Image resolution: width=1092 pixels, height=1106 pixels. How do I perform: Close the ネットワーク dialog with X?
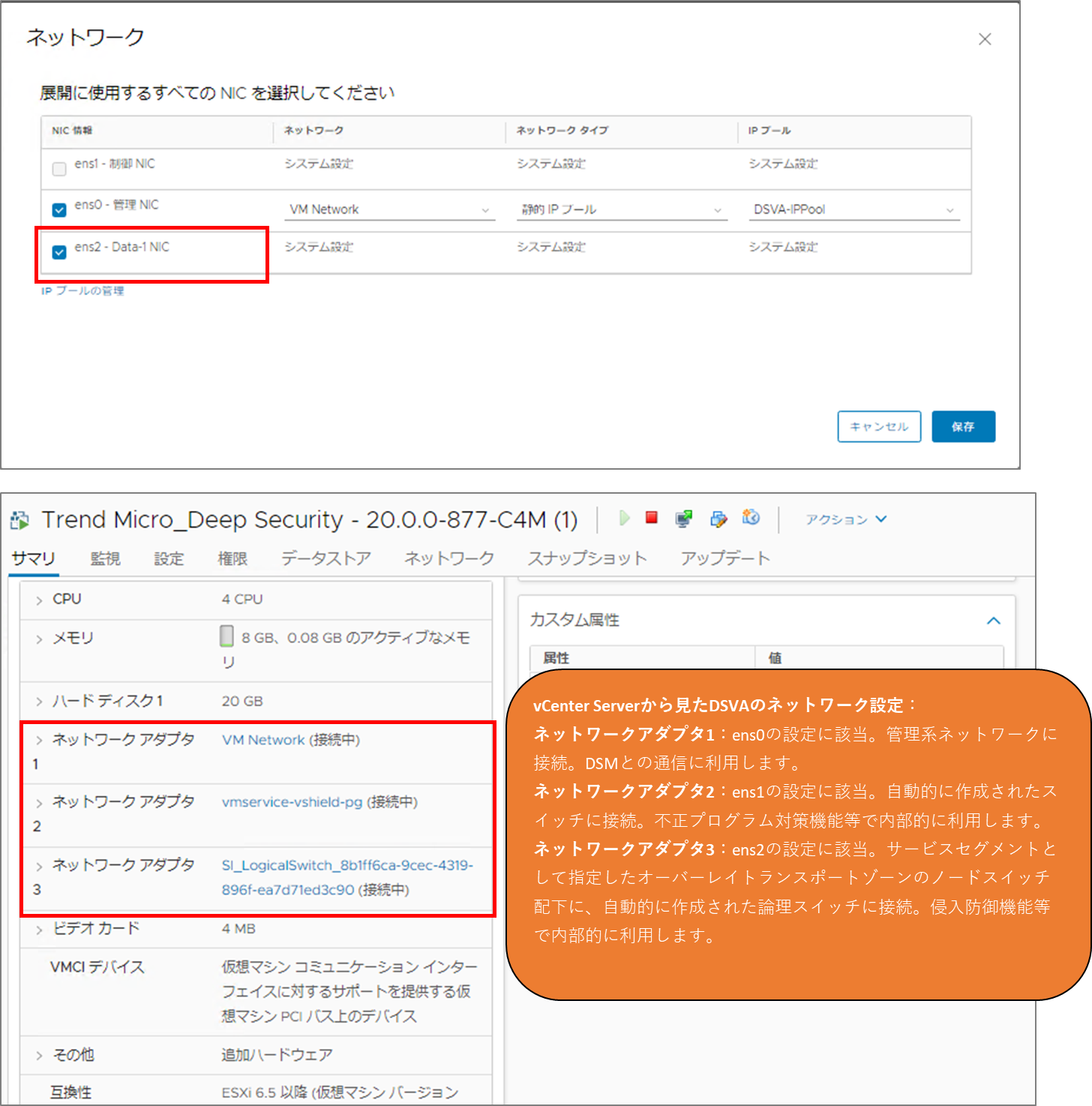[985, 39]
